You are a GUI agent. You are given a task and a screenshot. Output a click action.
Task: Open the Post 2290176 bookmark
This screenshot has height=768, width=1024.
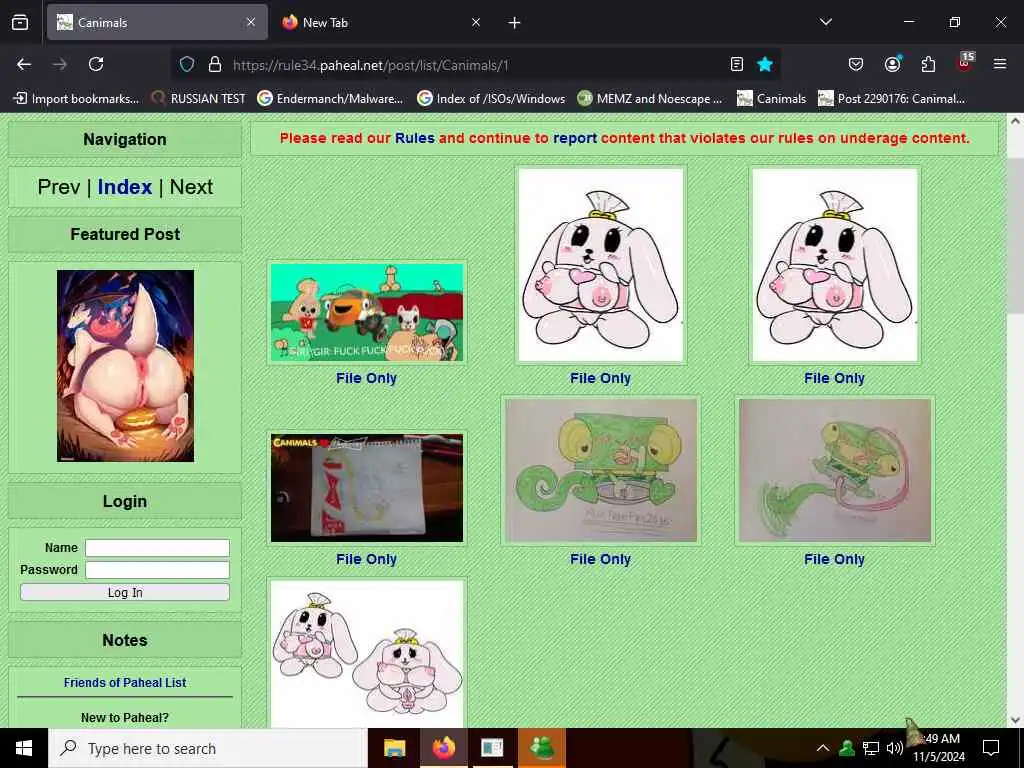891,99
